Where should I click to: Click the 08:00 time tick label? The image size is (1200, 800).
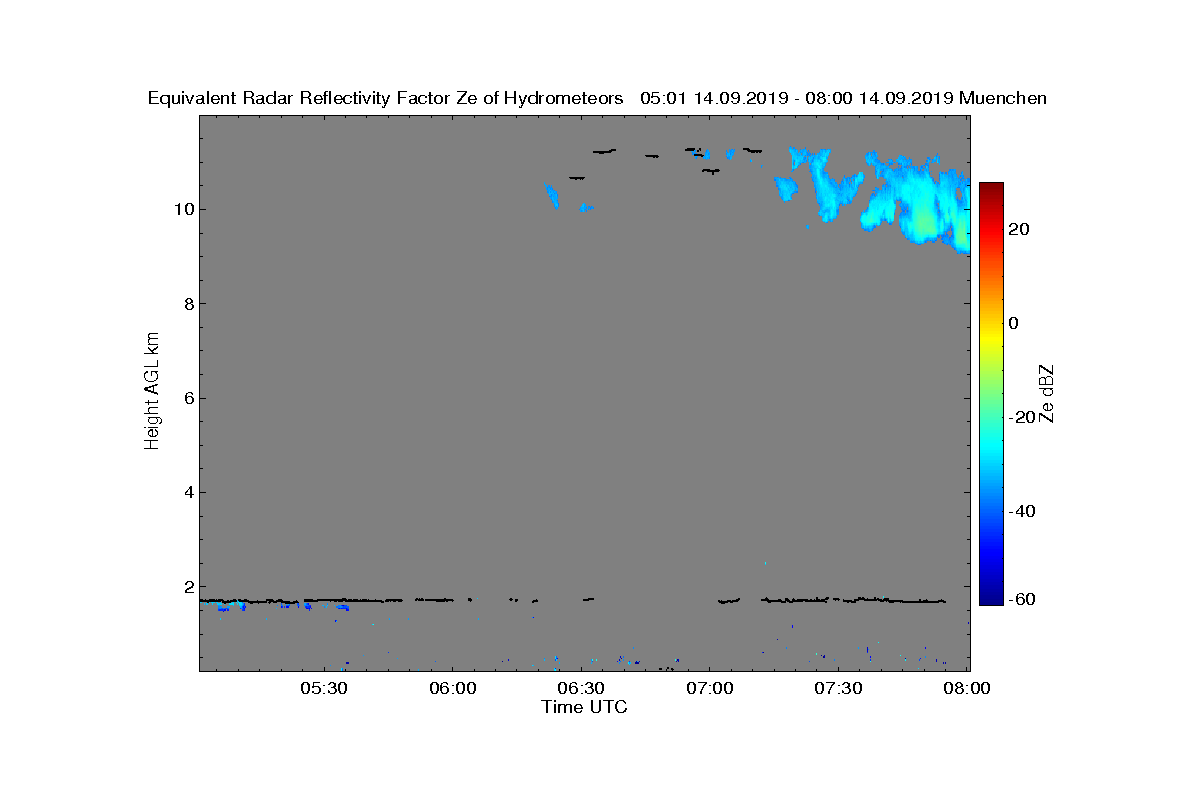[x=968, y=689]
